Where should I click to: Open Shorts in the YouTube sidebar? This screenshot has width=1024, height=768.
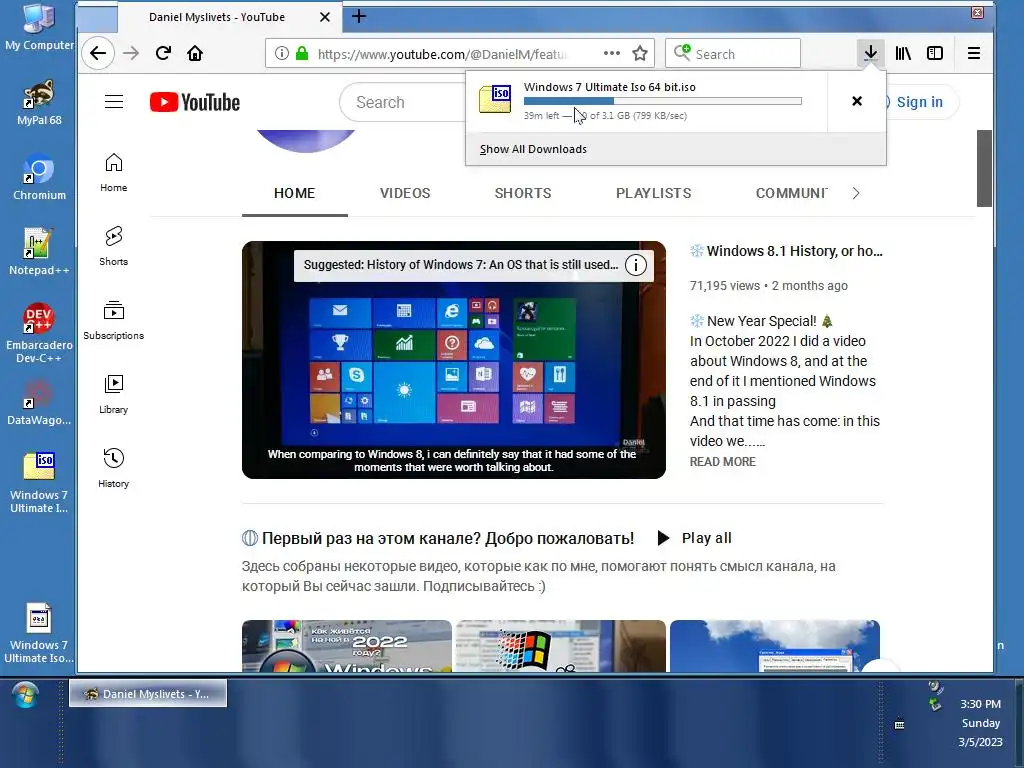(x=114, y=246)
